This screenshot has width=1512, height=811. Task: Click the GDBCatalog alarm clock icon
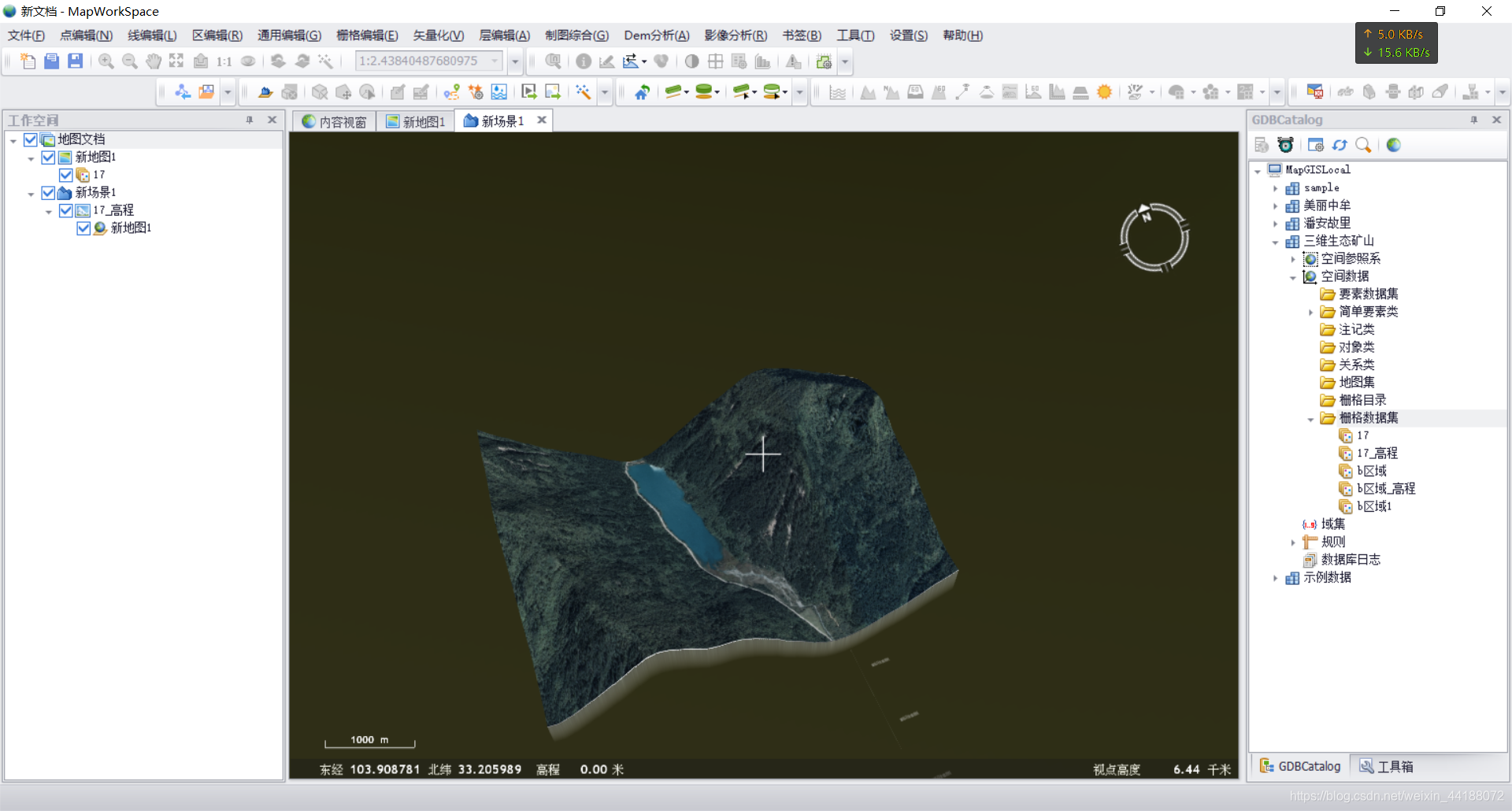[x=1286, y=145]
